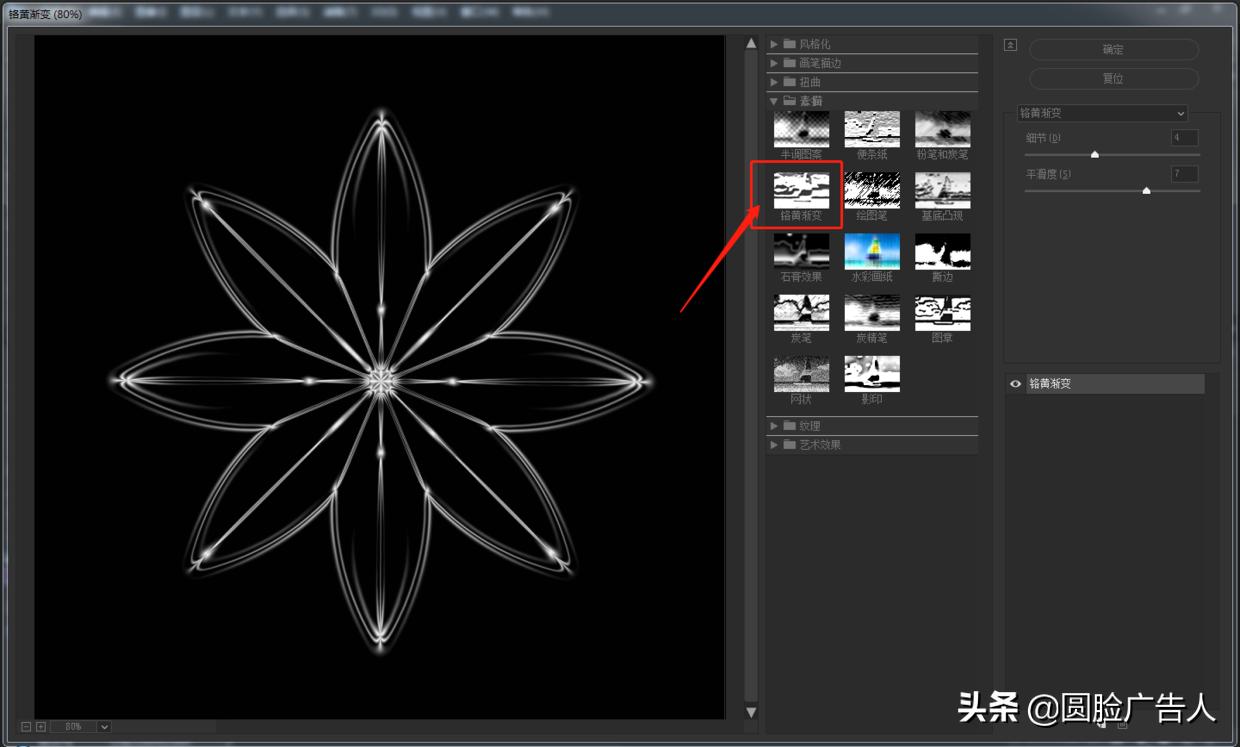Click the 细节 value field
The image size is (1240, 747).
tap(1184, 138)
